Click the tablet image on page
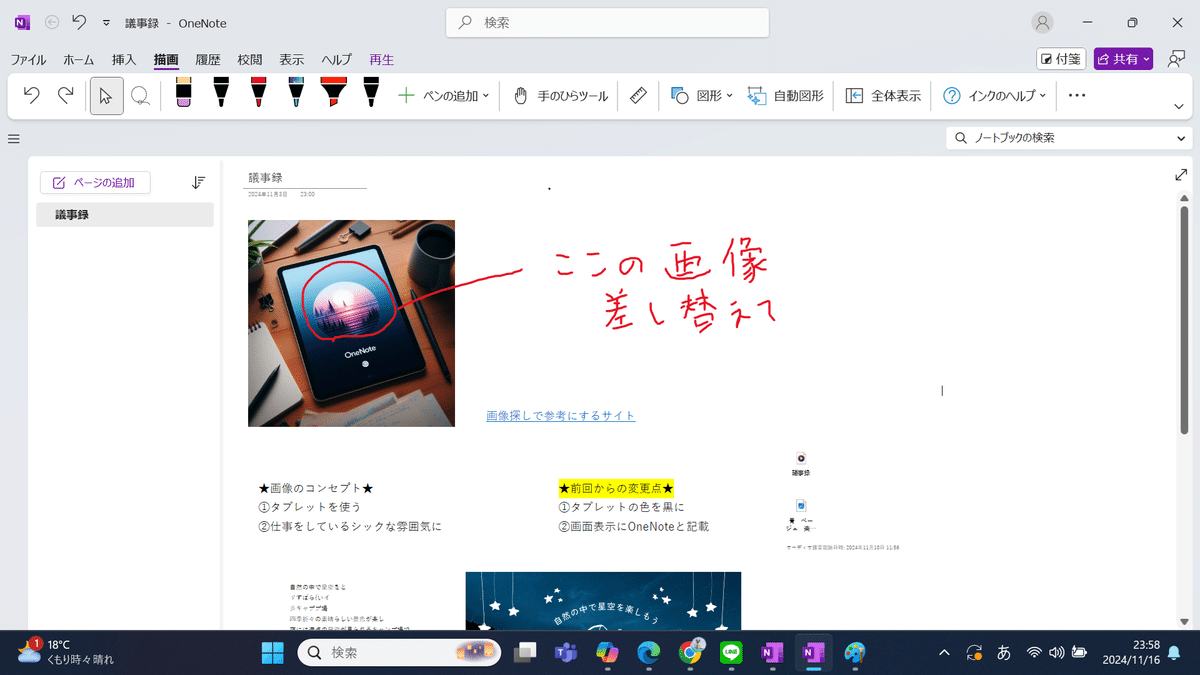The height and width of the screenshot is (675, 1200). click(x=351, y=323)
